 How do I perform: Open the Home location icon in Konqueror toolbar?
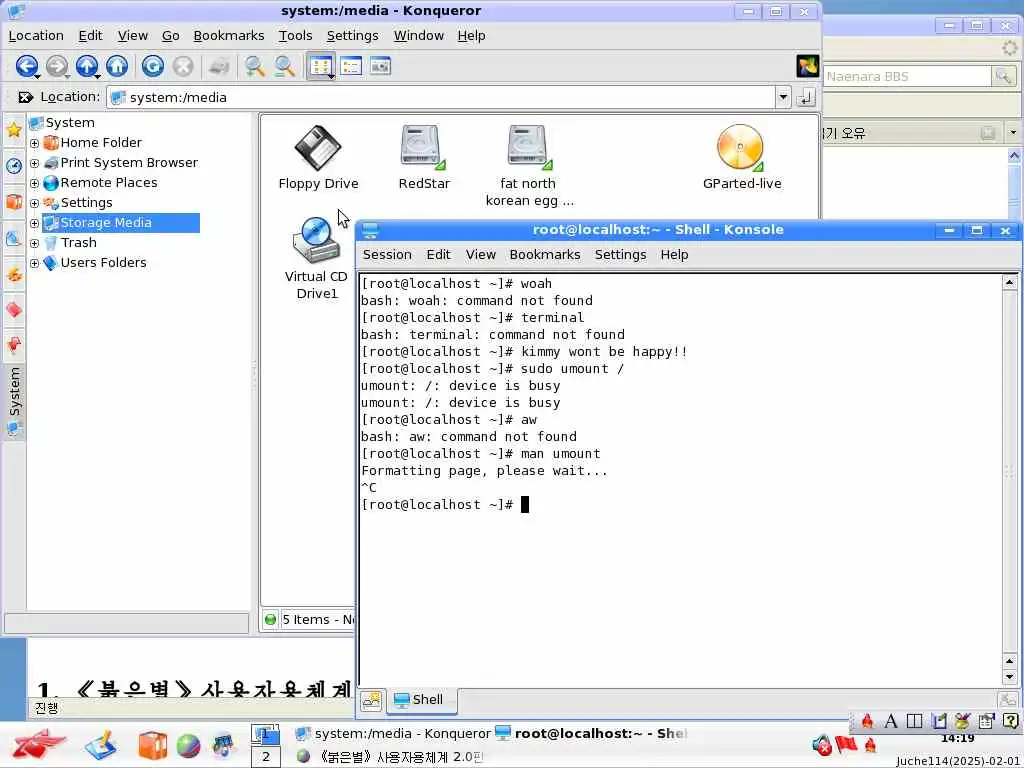click(118, 66)
